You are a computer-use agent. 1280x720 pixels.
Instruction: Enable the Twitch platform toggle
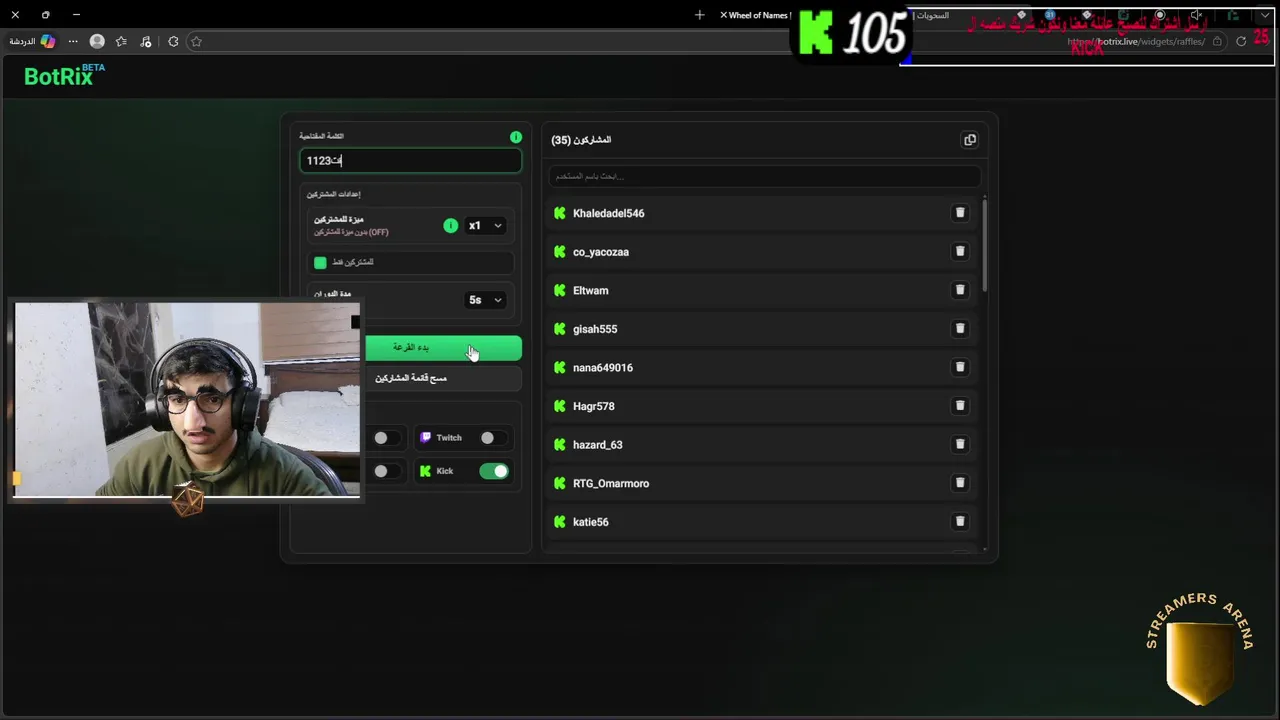click(x=492, y=438)
